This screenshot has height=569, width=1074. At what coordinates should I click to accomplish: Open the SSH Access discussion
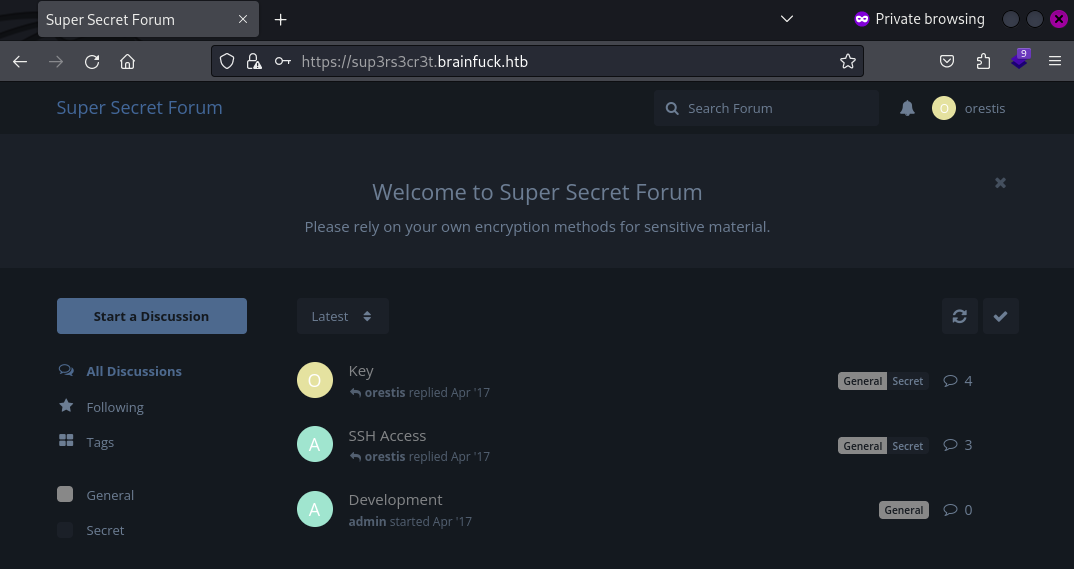coord(387,435)
